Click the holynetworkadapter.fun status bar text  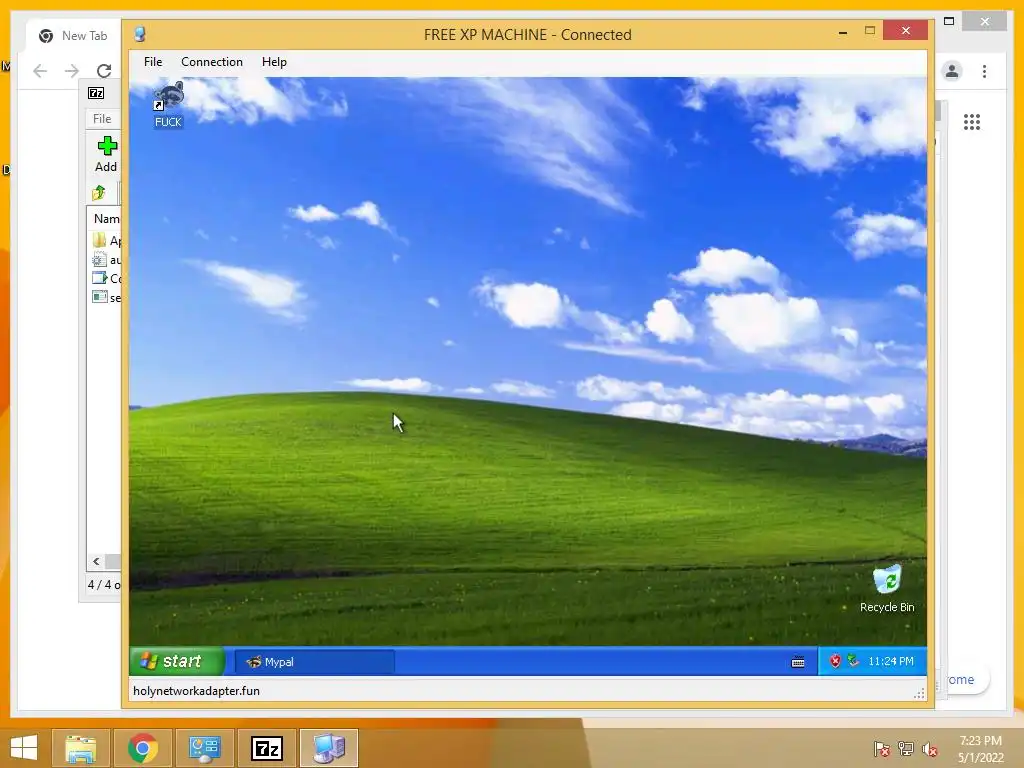[196, 690]
